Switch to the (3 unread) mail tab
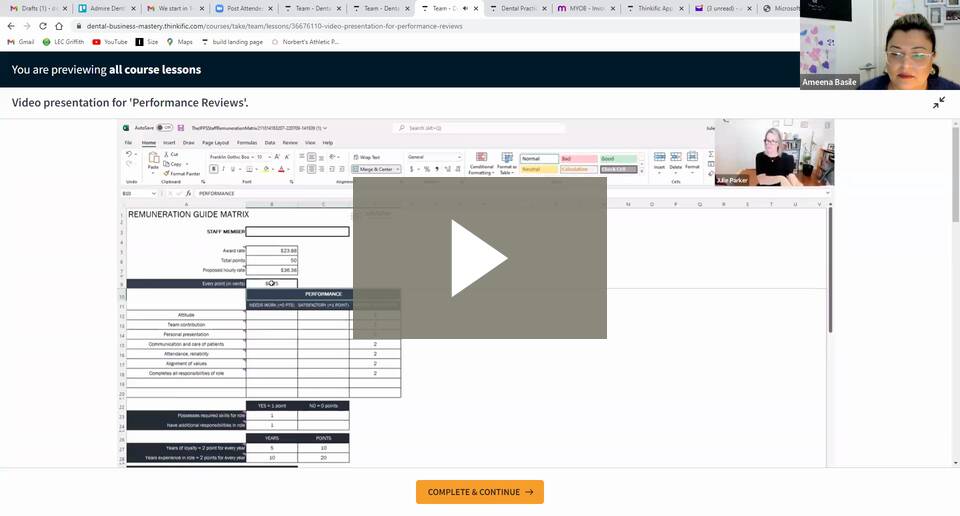This screenshot has height=516, width=960. pos(721,9)
